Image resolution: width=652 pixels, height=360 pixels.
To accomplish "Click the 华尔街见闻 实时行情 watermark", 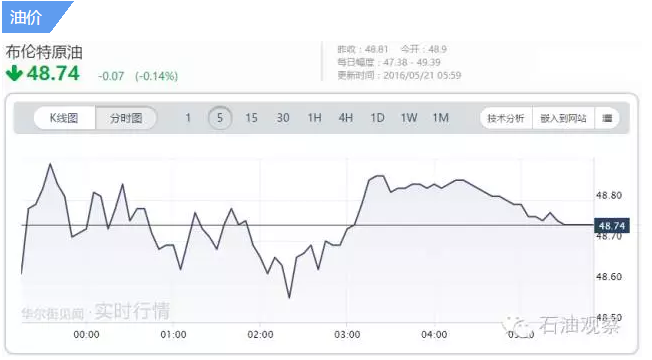I will click(x=96, y=312).
